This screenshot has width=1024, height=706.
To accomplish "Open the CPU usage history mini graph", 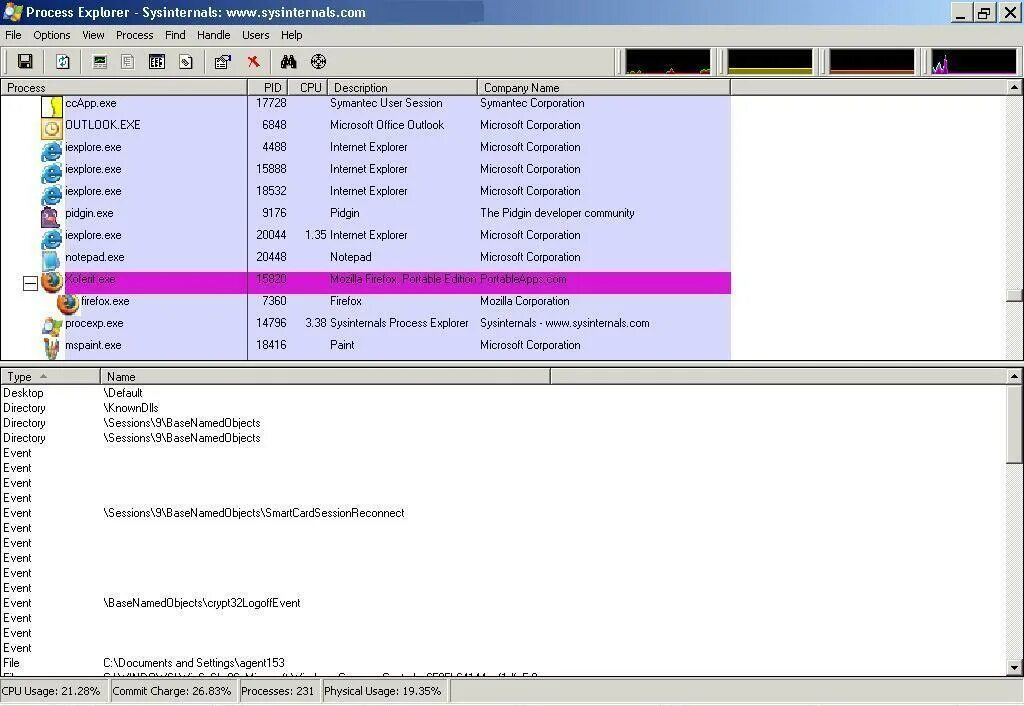I will [667, 61].
